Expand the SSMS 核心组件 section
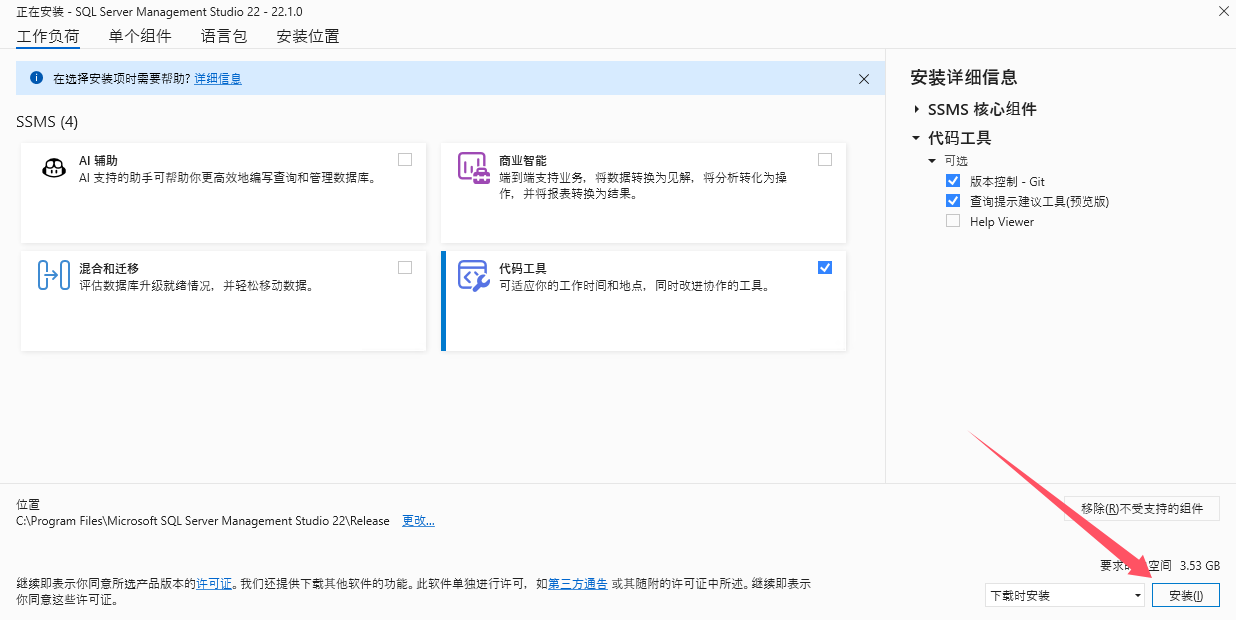The width and height of the screenshot is (1236, 620). pyautogui.click(x=918, y=109)
